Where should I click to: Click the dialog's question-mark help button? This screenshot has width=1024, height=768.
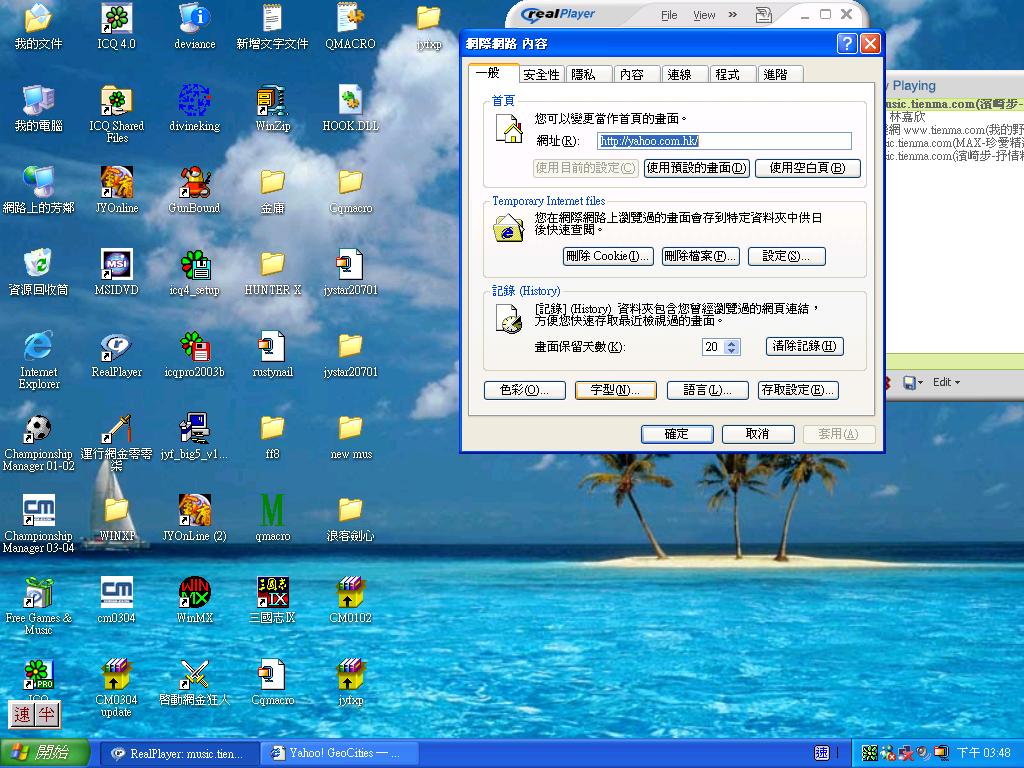[847, 44]
